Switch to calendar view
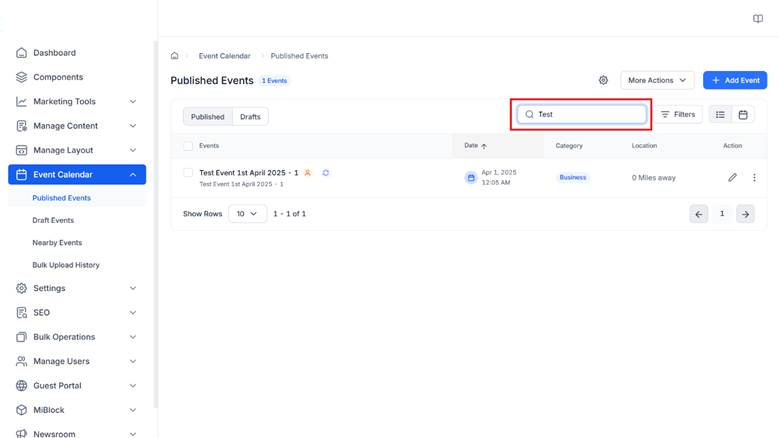The width and height of the screenshot is (779, 438). coord(743,115)
